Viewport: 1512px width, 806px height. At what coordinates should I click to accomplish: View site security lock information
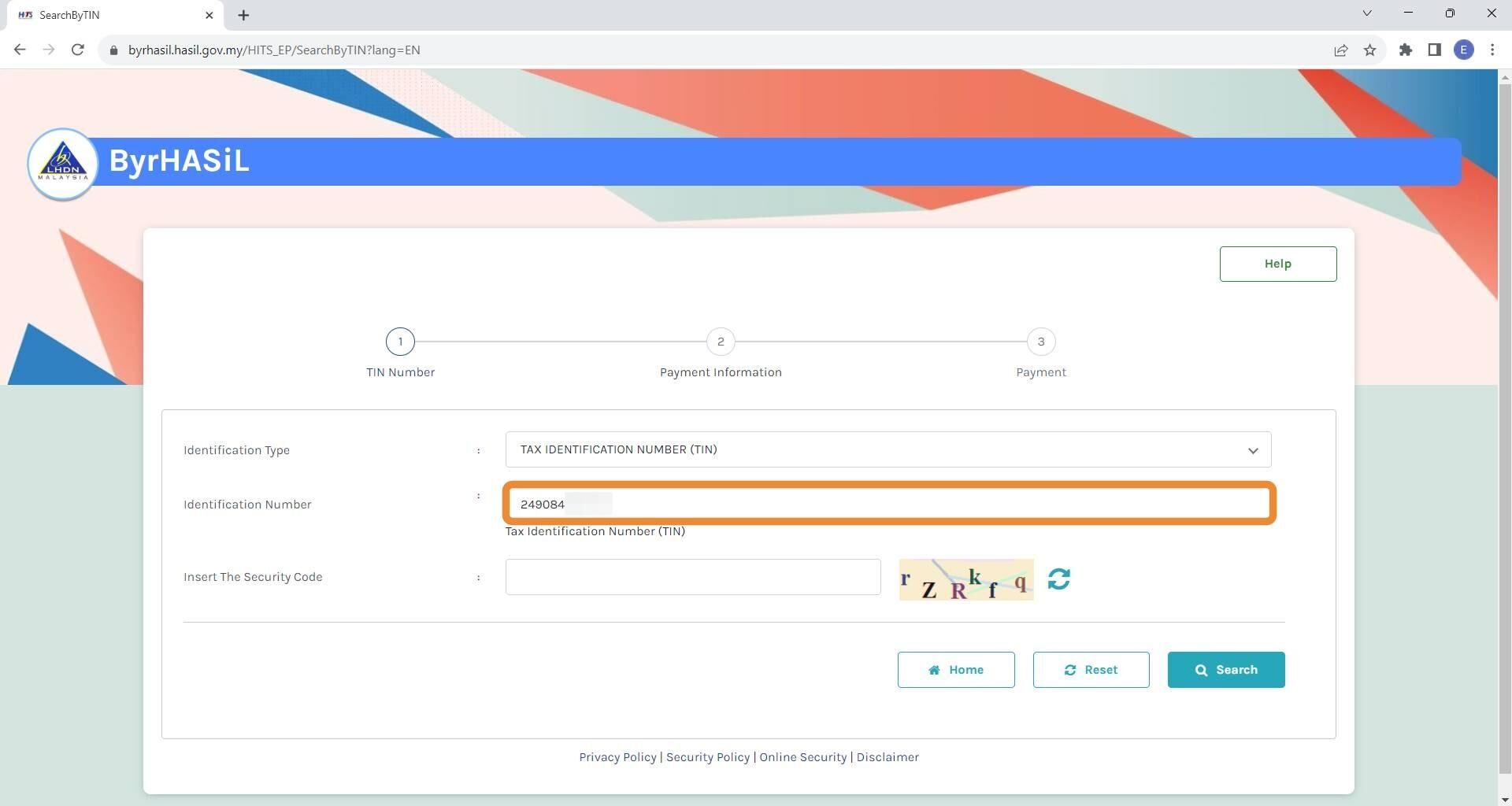click(114, 50)
